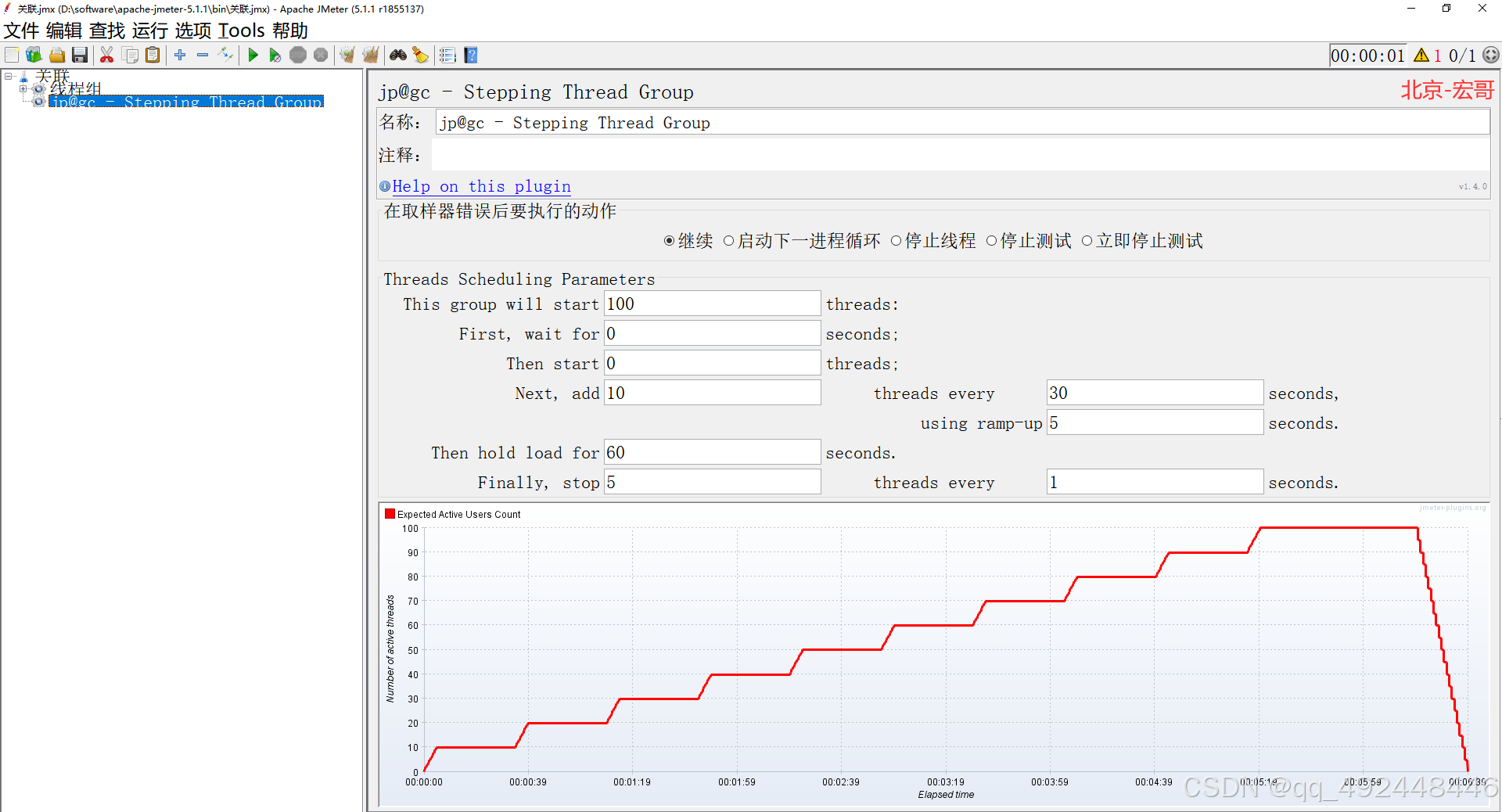
Task: Click the 0/1 active threads counter
Action: click(1462, 56)
